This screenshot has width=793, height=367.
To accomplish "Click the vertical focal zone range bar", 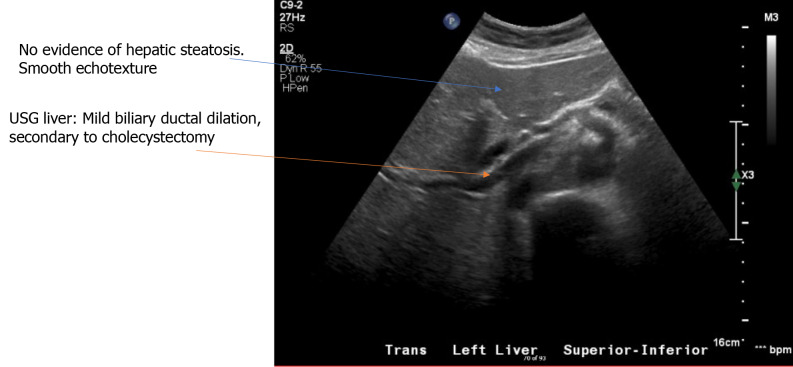I will coord(736,180).
